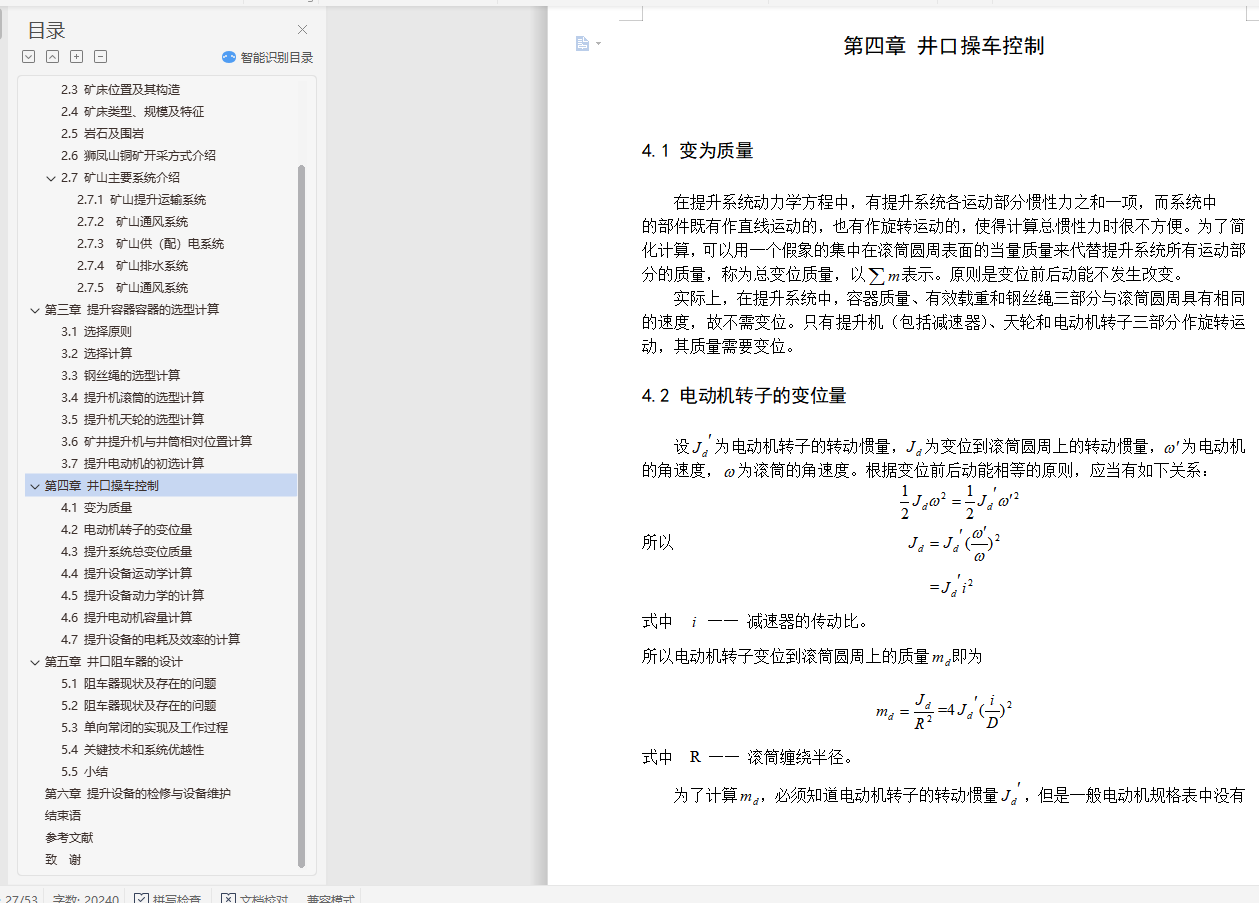The image size is (1259, 903).
Task: Navigate to 2.7.2 矿山通风系统
Action: pyautogui.click(x=132, y=222)
